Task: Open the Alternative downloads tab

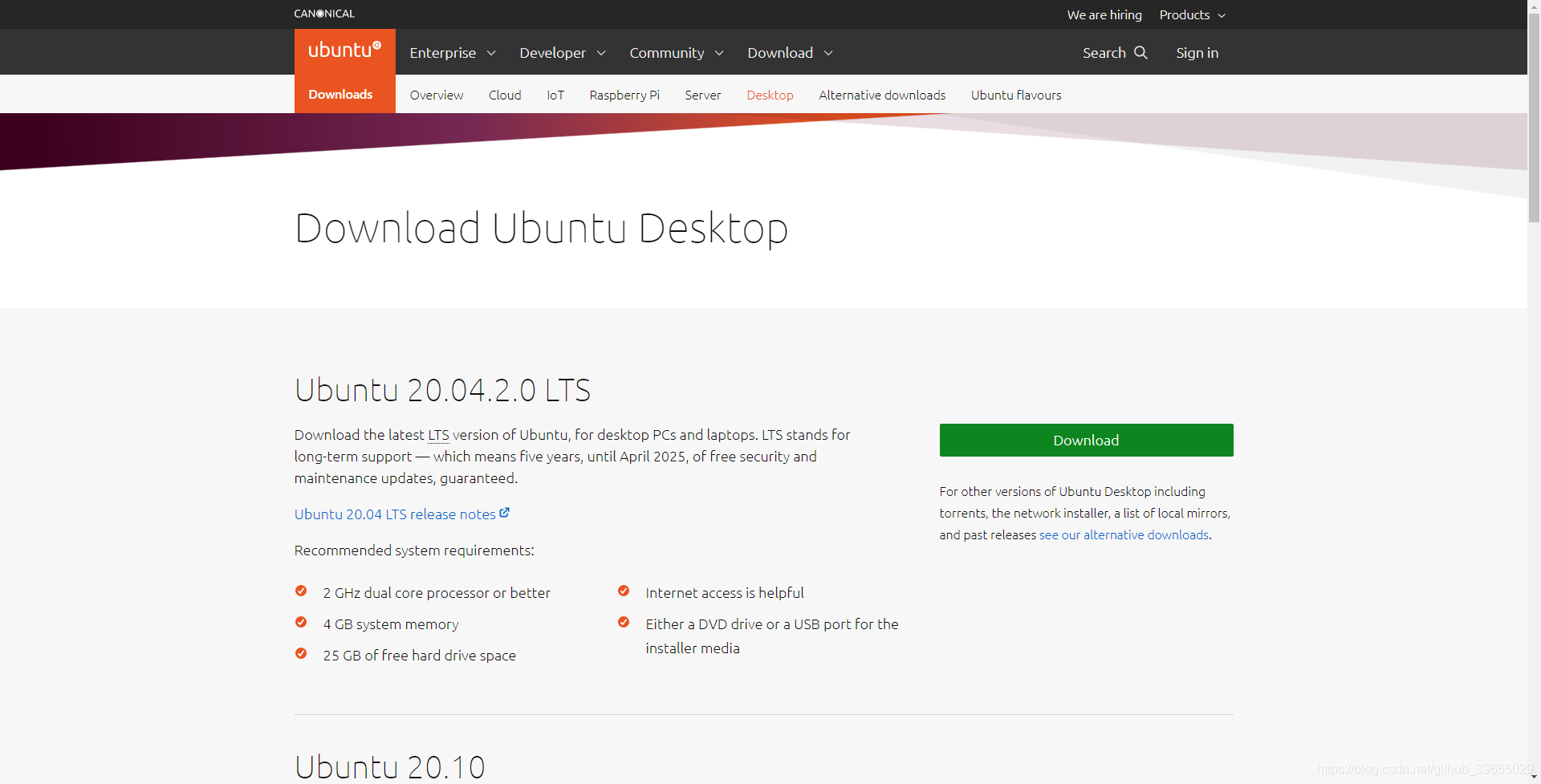Action: [882, 95]
